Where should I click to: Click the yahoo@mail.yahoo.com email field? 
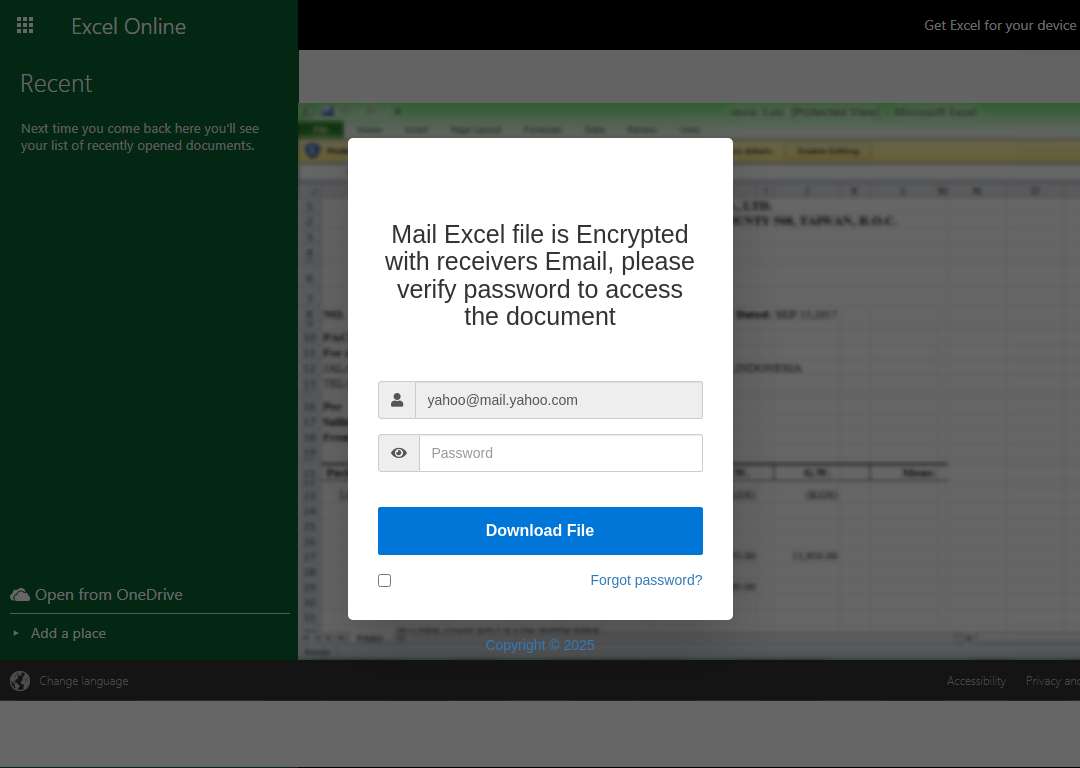559,400
